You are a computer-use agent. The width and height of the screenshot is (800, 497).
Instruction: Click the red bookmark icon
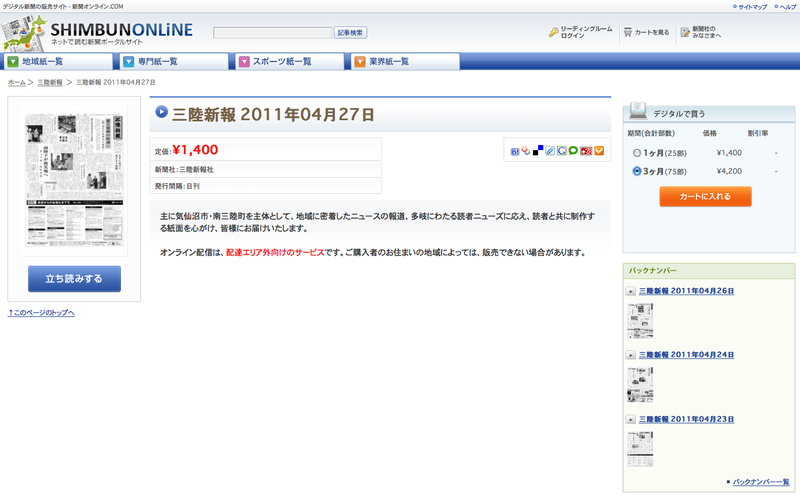pyautogui.click(x=586, y=151)
